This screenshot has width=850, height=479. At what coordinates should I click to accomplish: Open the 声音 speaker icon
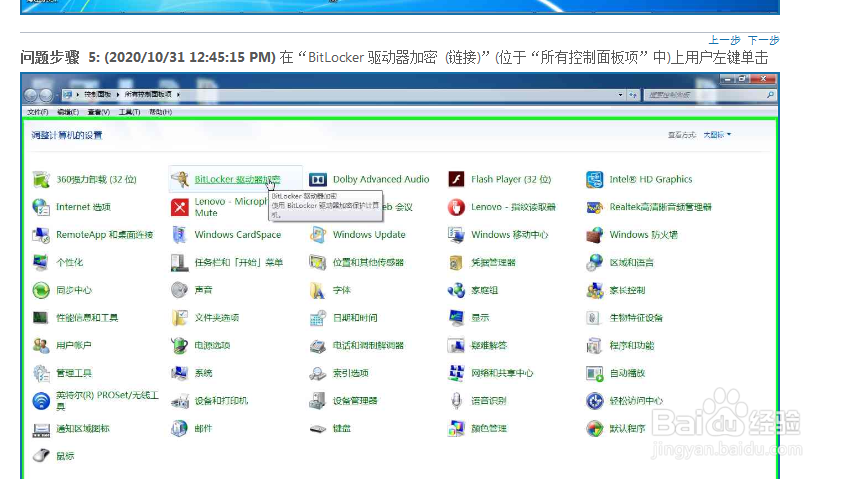[180, 290]
